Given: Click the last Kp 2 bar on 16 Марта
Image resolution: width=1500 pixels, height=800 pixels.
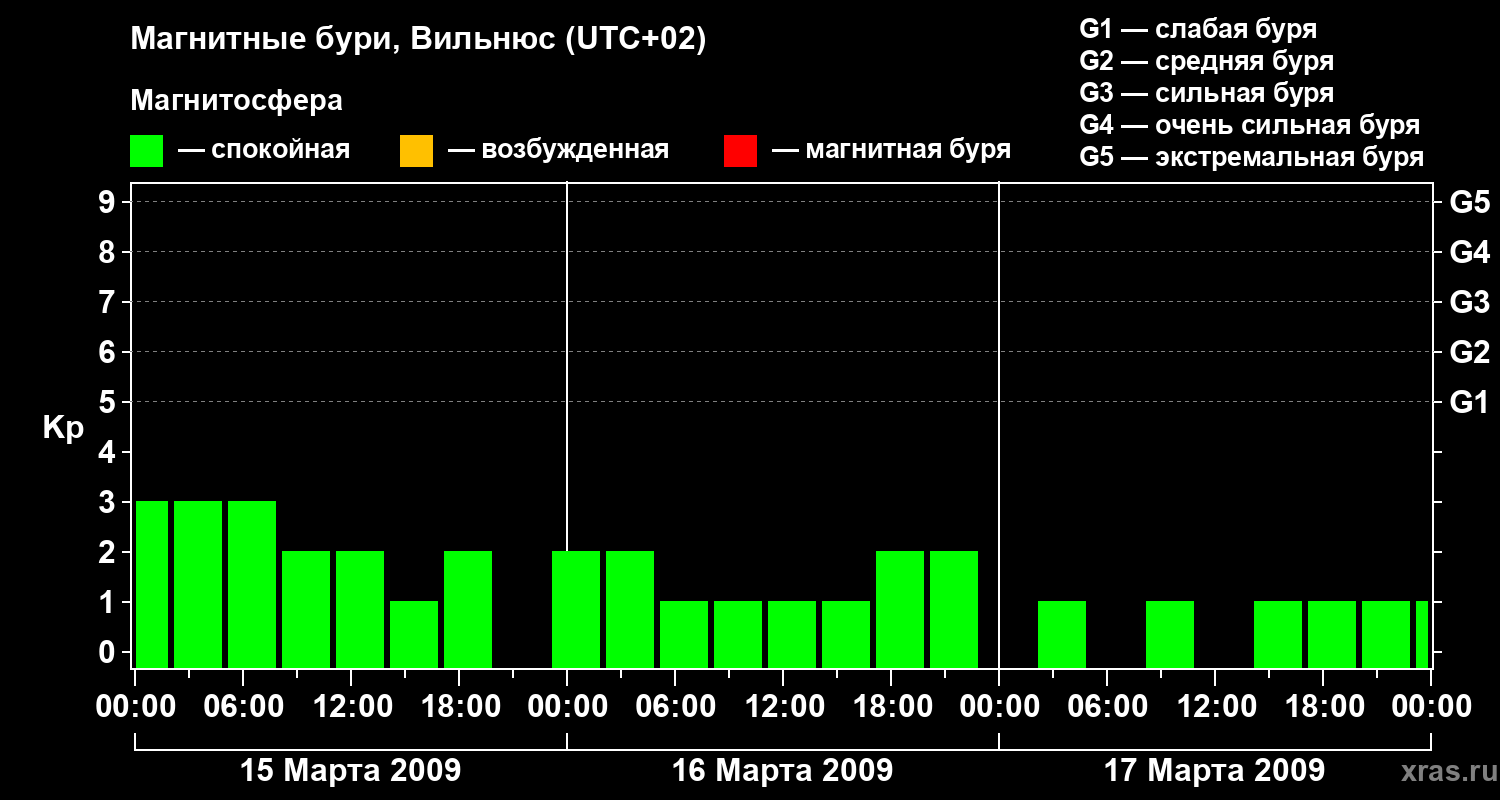Looking at the screenshot, I should (x=954, y=609).
